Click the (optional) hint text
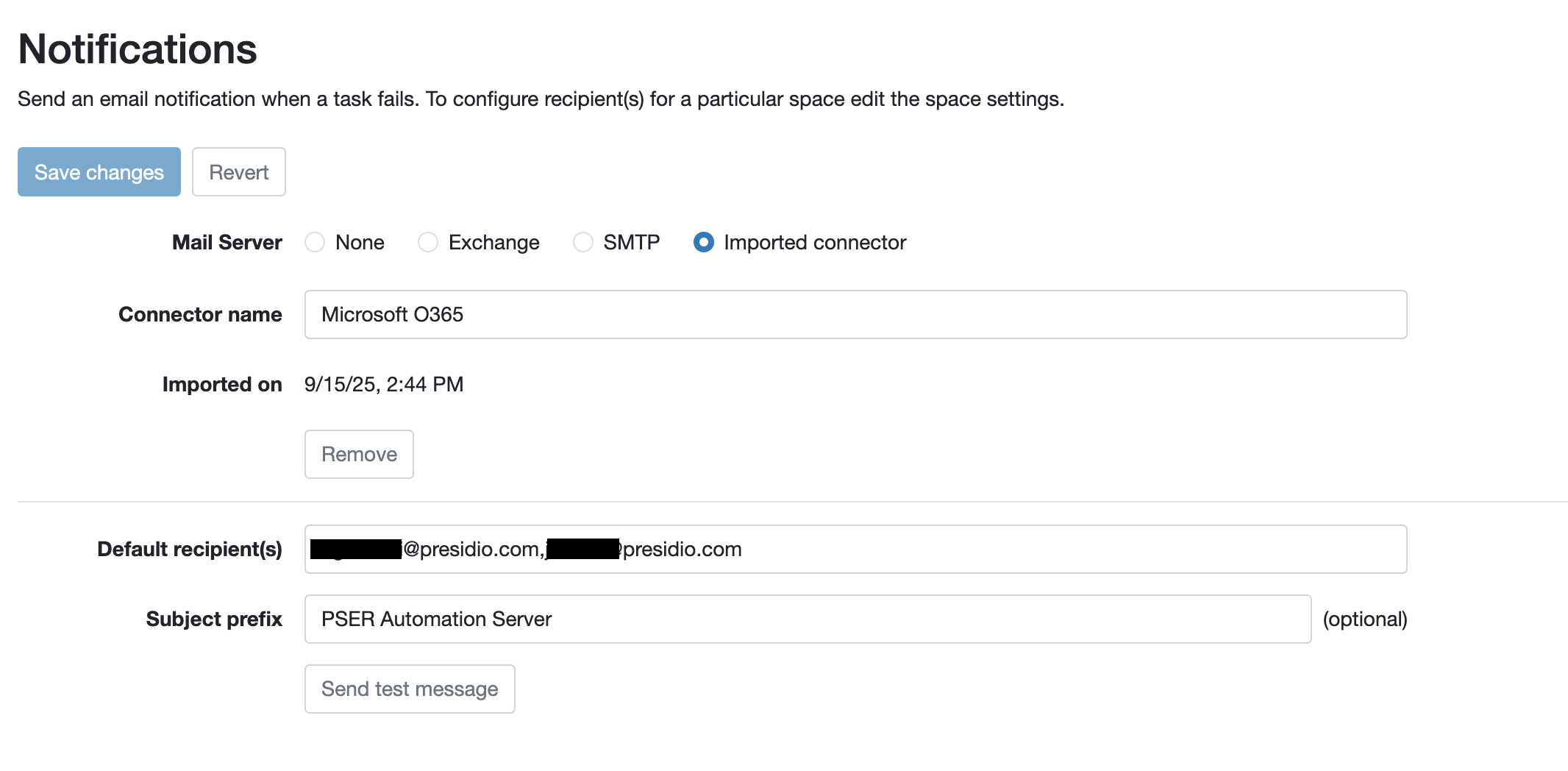Viewport: 1568px width, 771px height. pos(1364,619)
